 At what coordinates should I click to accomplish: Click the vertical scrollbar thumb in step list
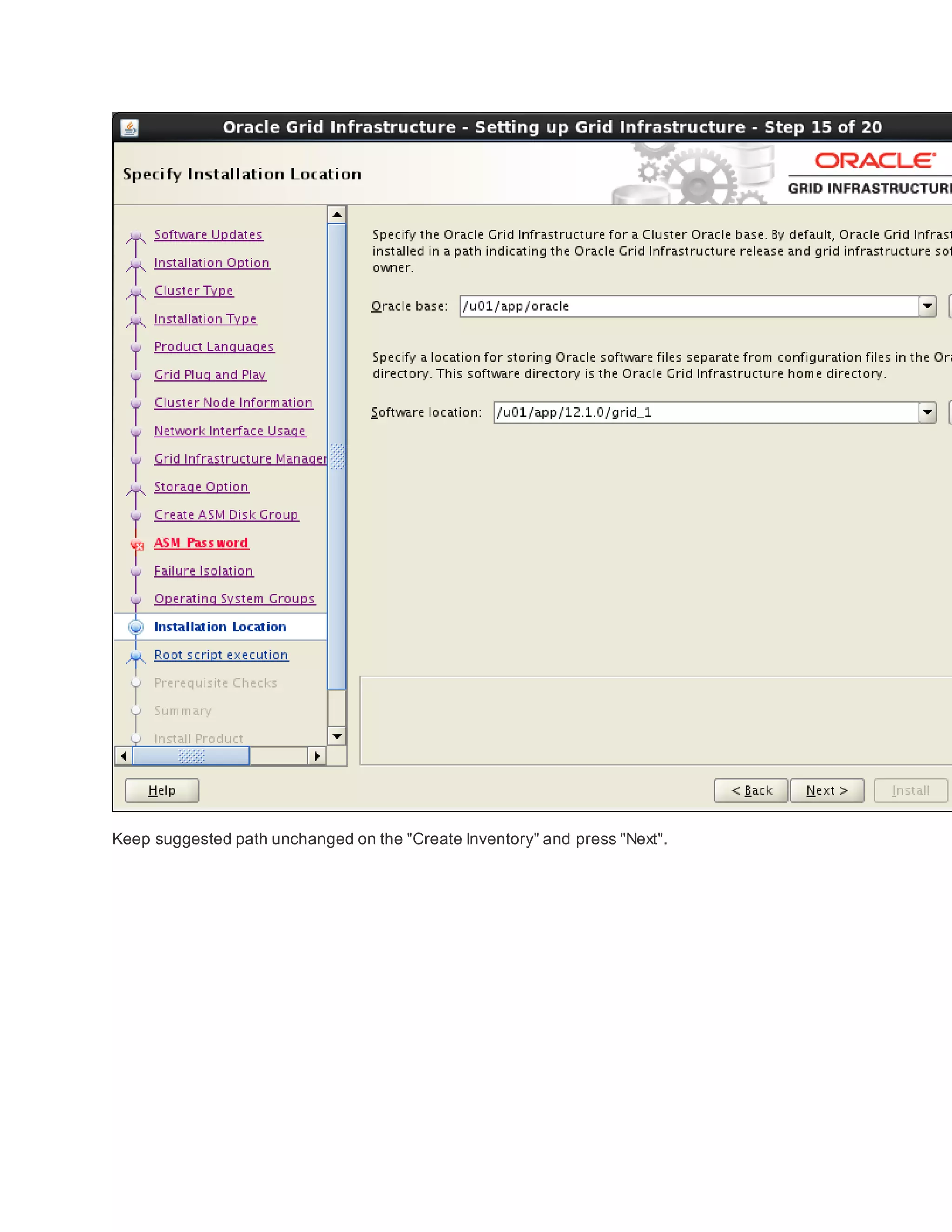click(337, 457)
